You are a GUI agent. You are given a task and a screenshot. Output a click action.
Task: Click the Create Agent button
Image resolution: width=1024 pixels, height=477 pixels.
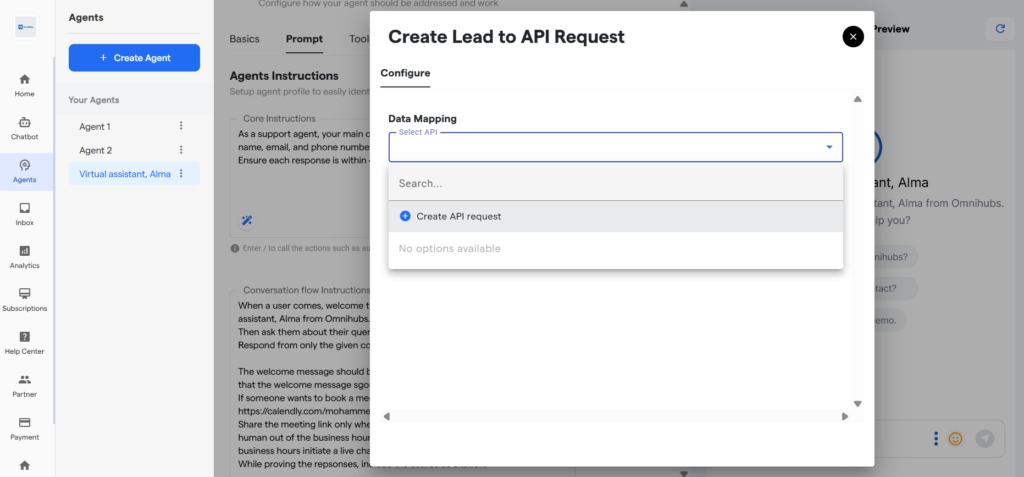(134, 58)
